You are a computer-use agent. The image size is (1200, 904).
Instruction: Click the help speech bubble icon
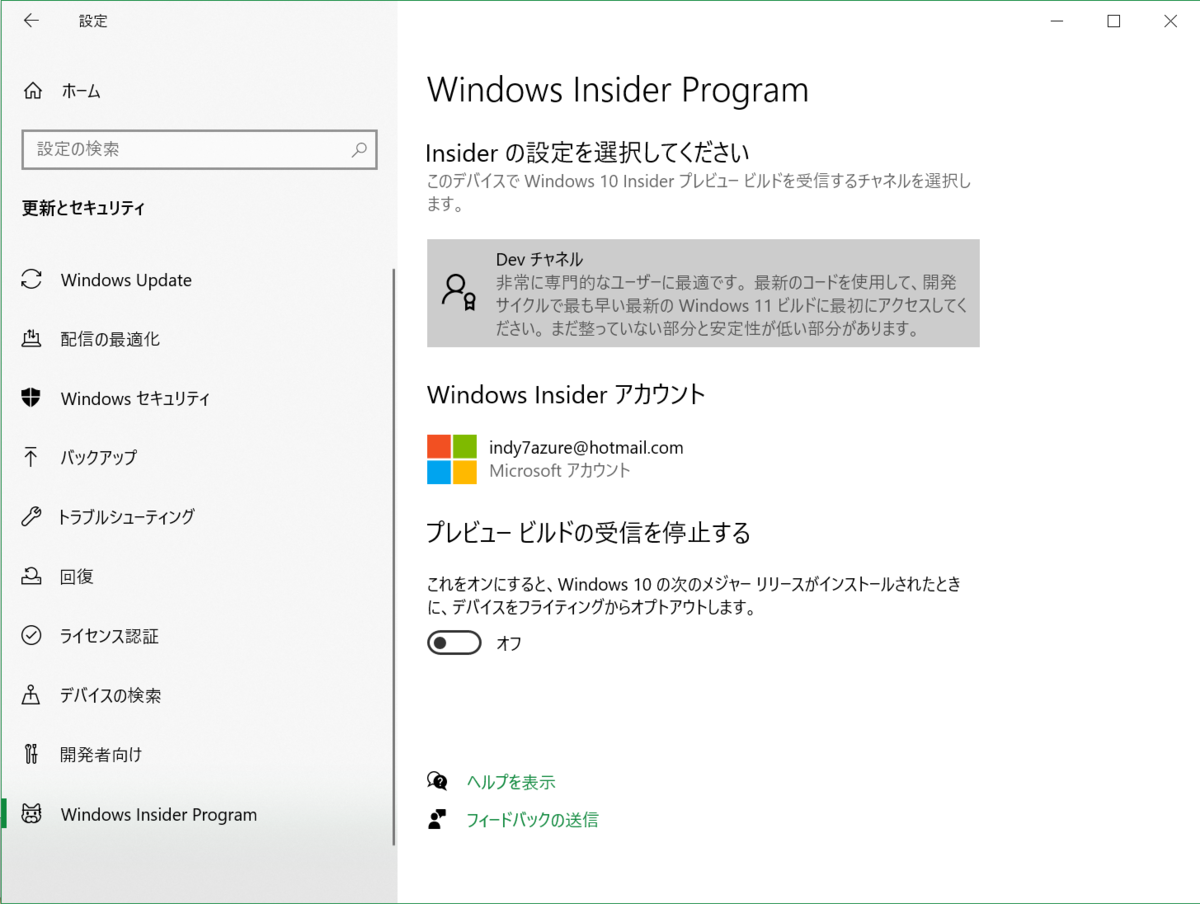coord(437,781)
